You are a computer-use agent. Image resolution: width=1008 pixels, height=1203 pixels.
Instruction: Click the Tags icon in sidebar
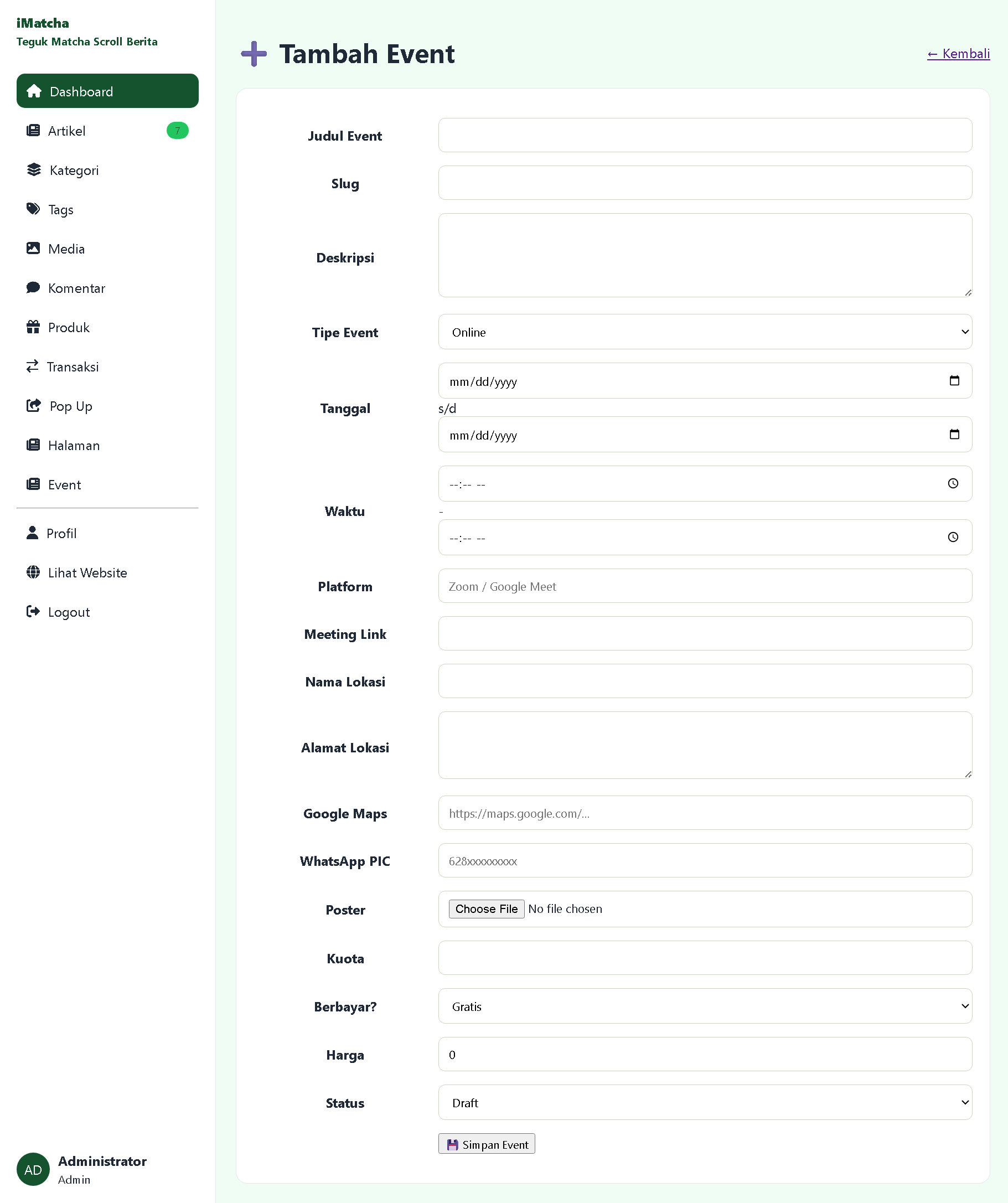click(x=33, y=209)
